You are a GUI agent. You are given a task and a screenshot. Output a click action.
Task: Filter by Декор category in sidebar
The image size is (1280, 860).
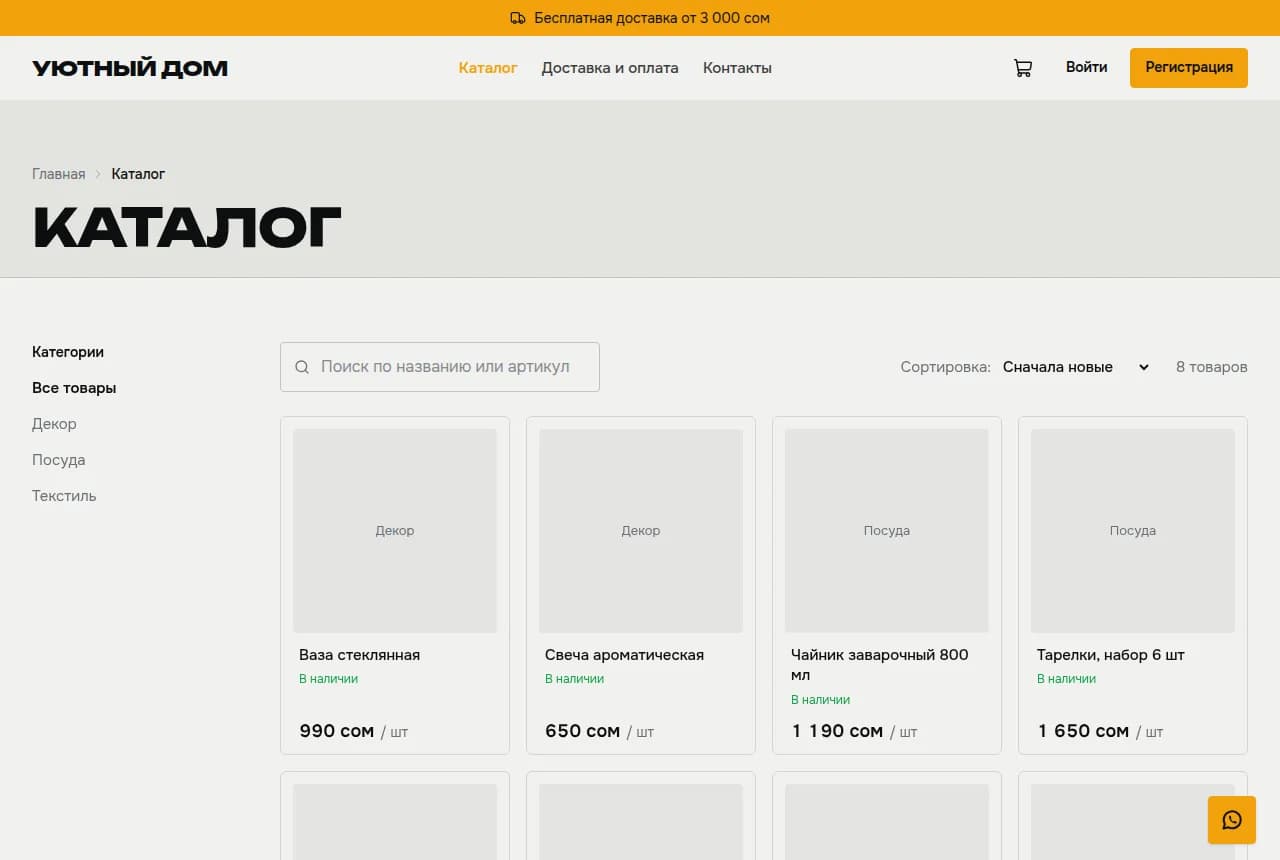tap(54, 424)
